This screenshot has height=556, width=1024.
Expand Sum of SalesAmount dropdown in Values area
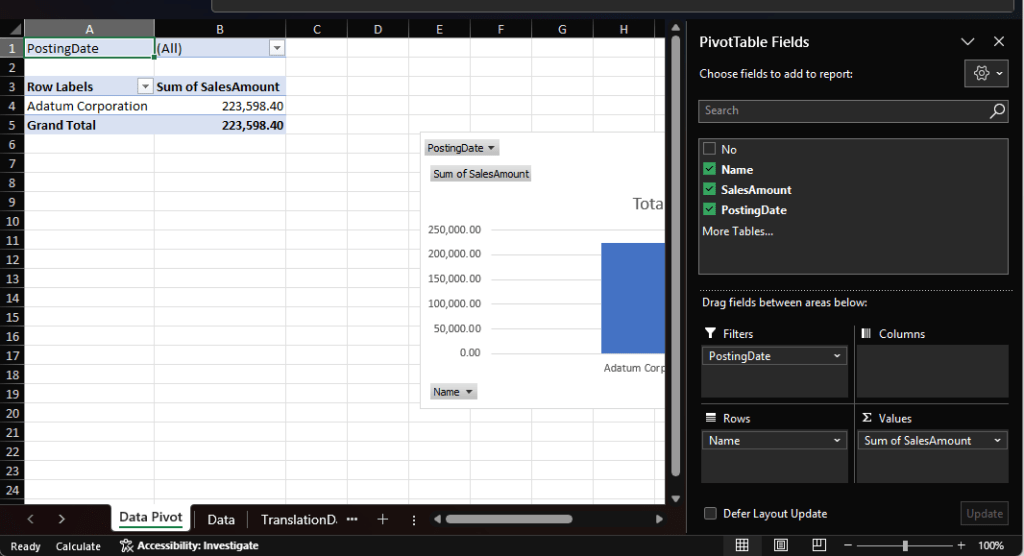998,441
